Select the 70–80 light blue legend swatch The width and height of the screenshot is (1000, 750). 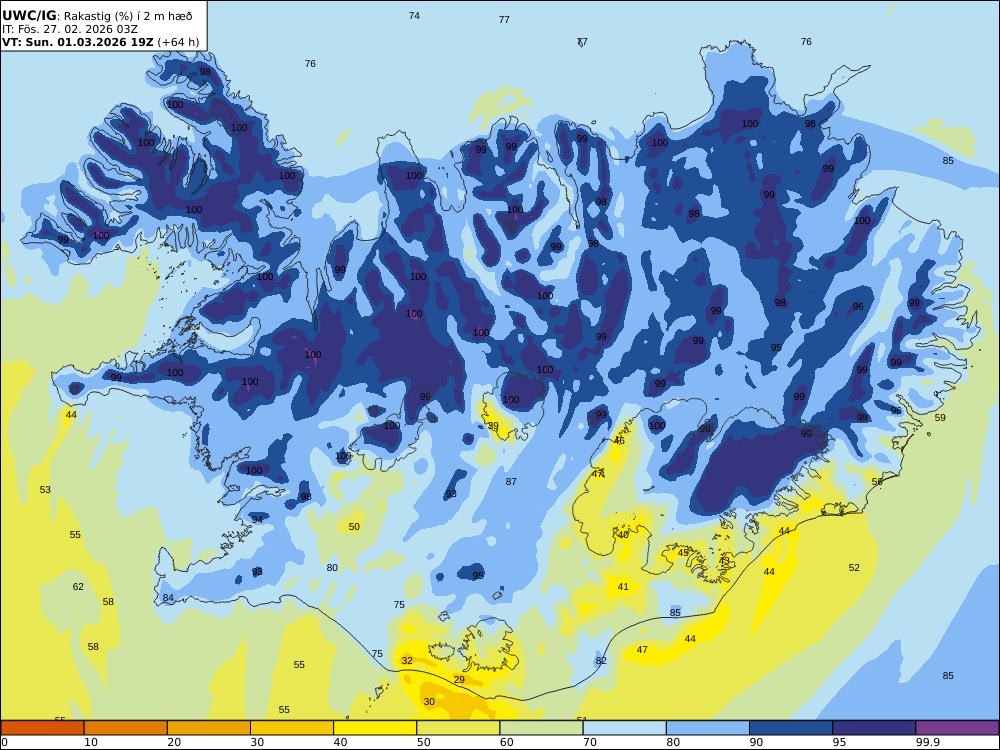point(624,728)
